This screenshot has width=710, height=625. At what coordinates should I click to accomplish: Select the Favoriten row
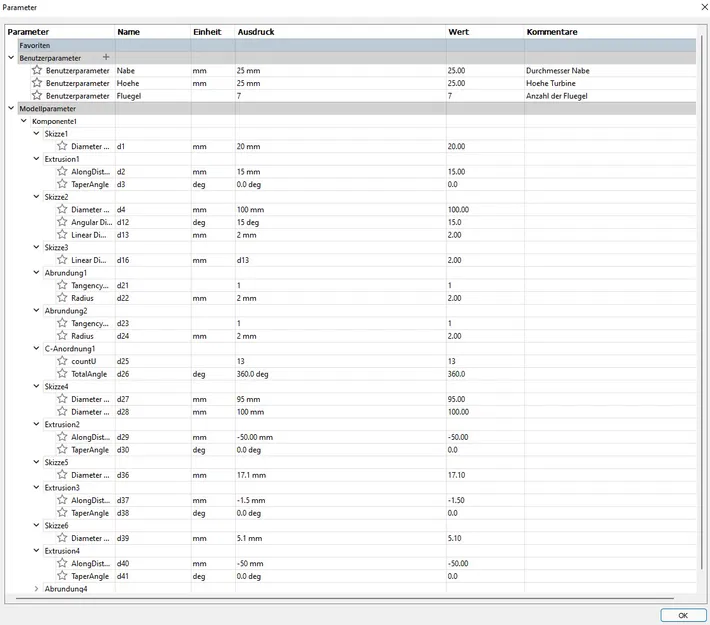point(357,45)
